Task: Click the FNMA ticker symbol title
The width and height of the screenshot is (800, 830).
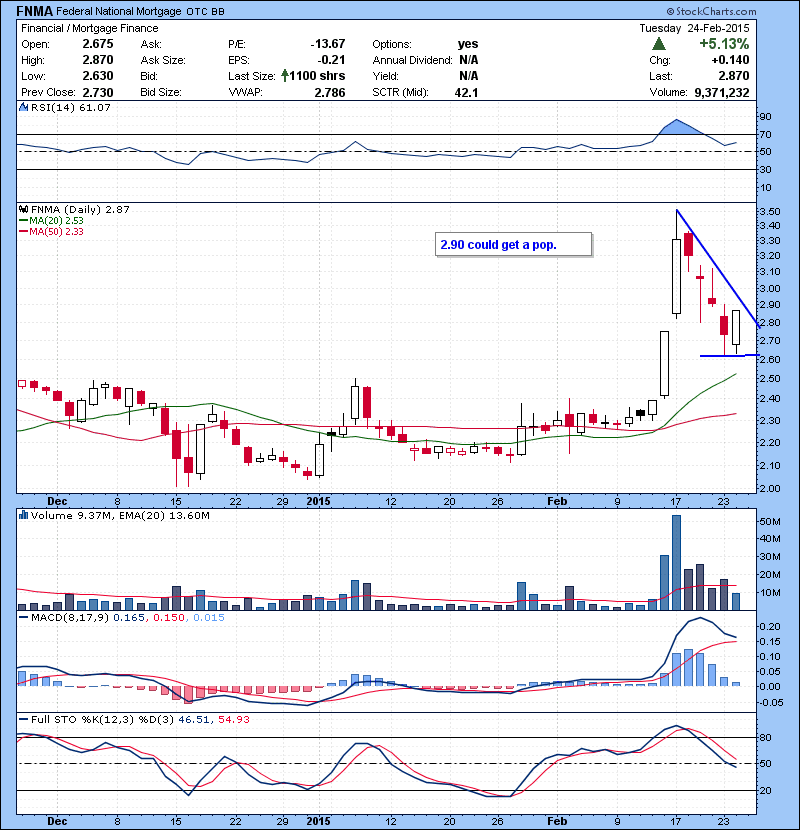Action: tap(34, 11)
